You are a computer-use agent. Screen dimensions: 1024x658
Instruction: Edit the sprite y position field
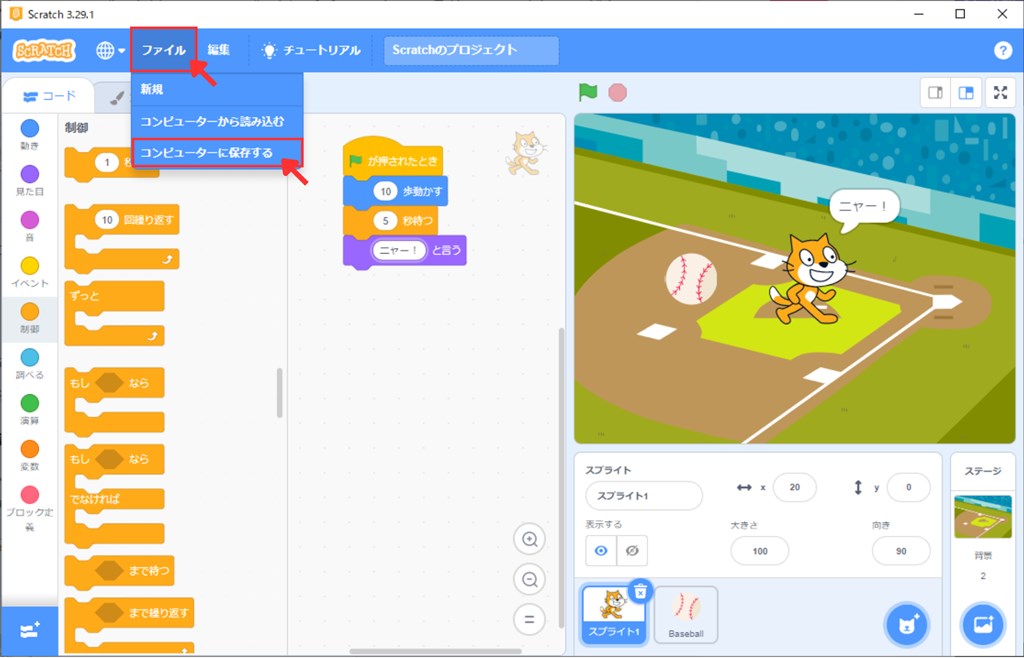point(908,487)
